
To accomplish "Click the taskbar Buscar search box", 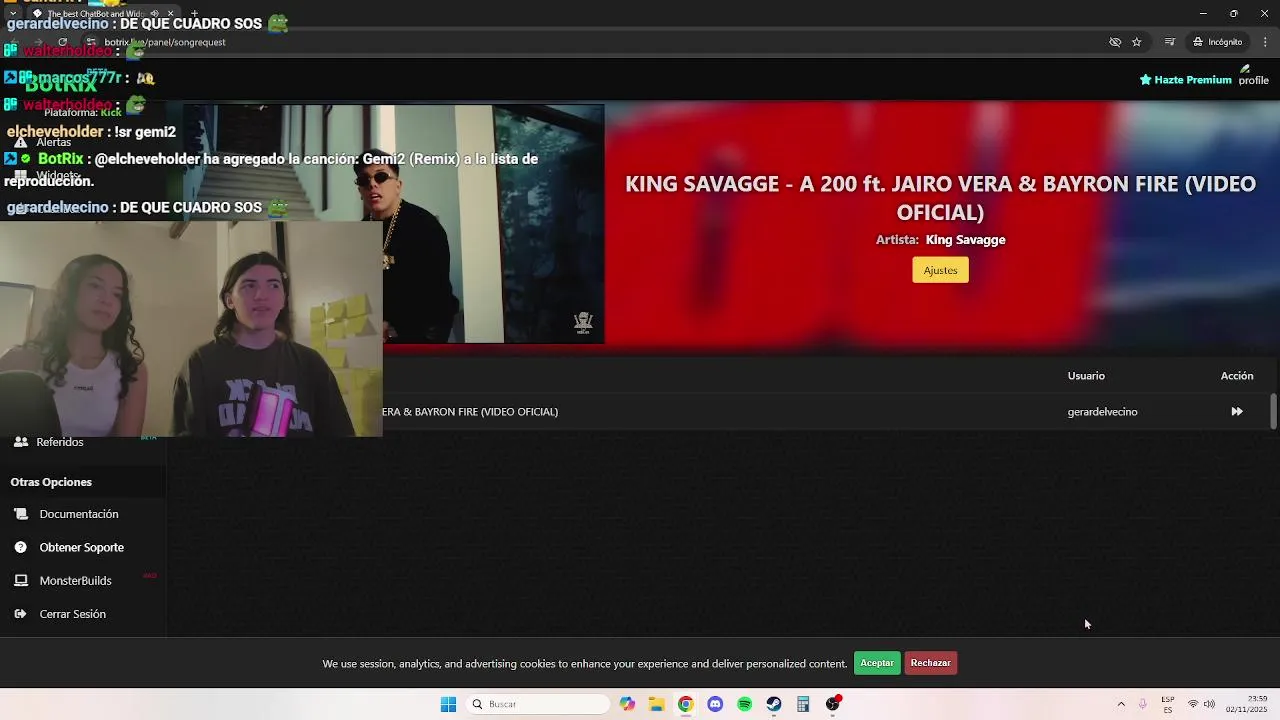I will tap(538, 704).
